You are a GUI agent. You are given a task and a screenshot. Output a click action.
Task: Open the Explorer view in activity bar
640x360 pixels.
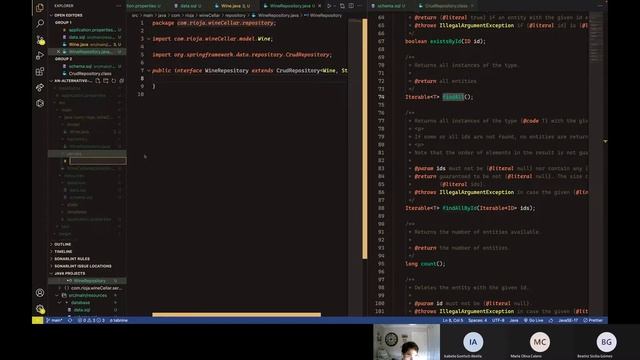40,8
